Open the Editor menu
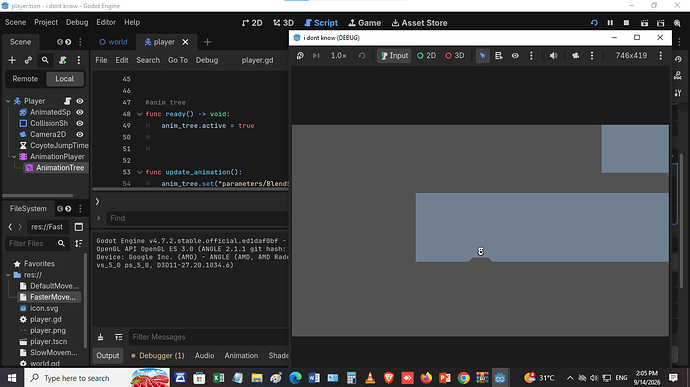Image resolution: width=690 pixels, height=387 pixels. (x=106, y=22)
